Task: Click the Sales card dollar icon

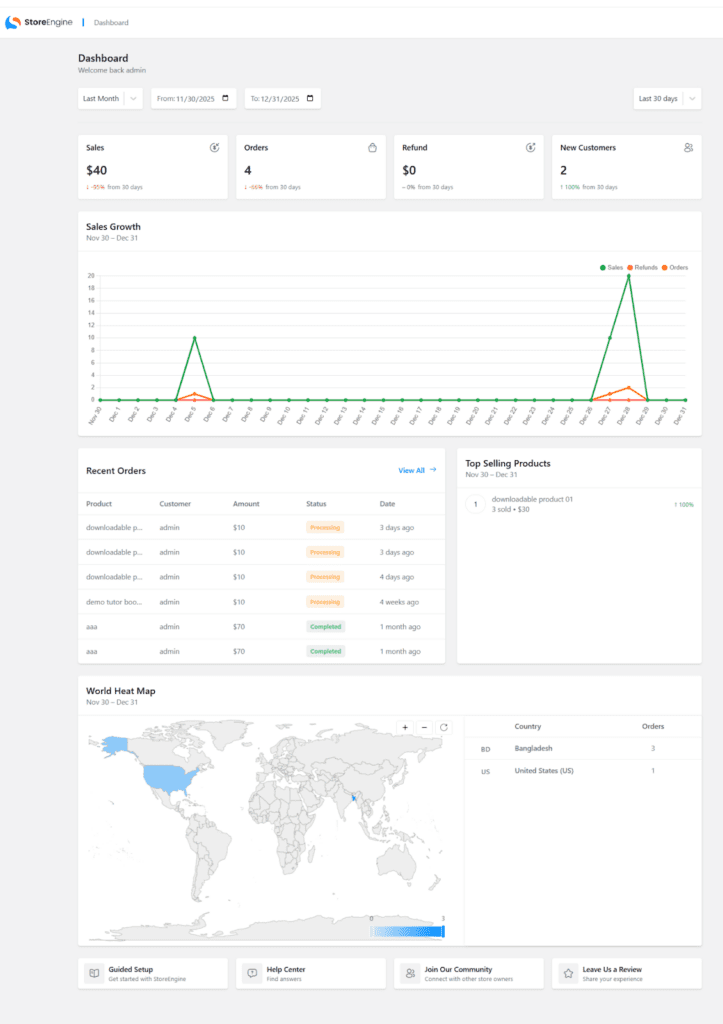Action: tap(214, 148)
